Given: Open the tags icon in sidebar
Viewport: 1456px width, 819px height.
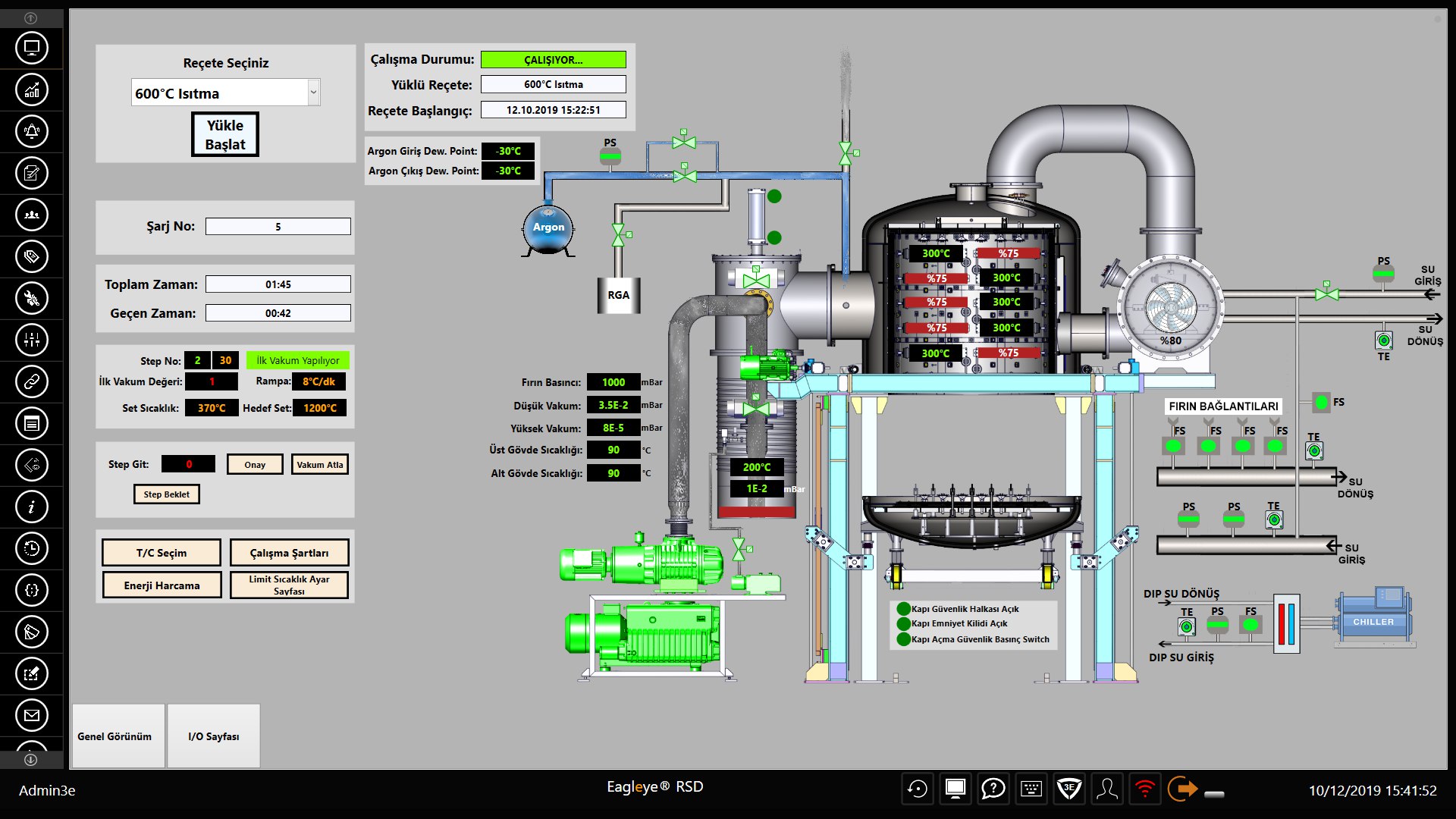Looking at the screenshot, I should coord(32,256).
